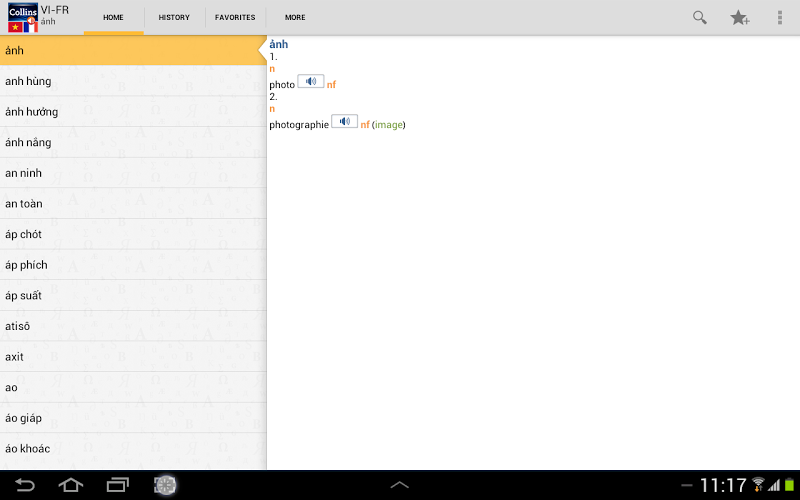Tap the battery status icon
Screen dimensions: 800x500
click(790, 484)
